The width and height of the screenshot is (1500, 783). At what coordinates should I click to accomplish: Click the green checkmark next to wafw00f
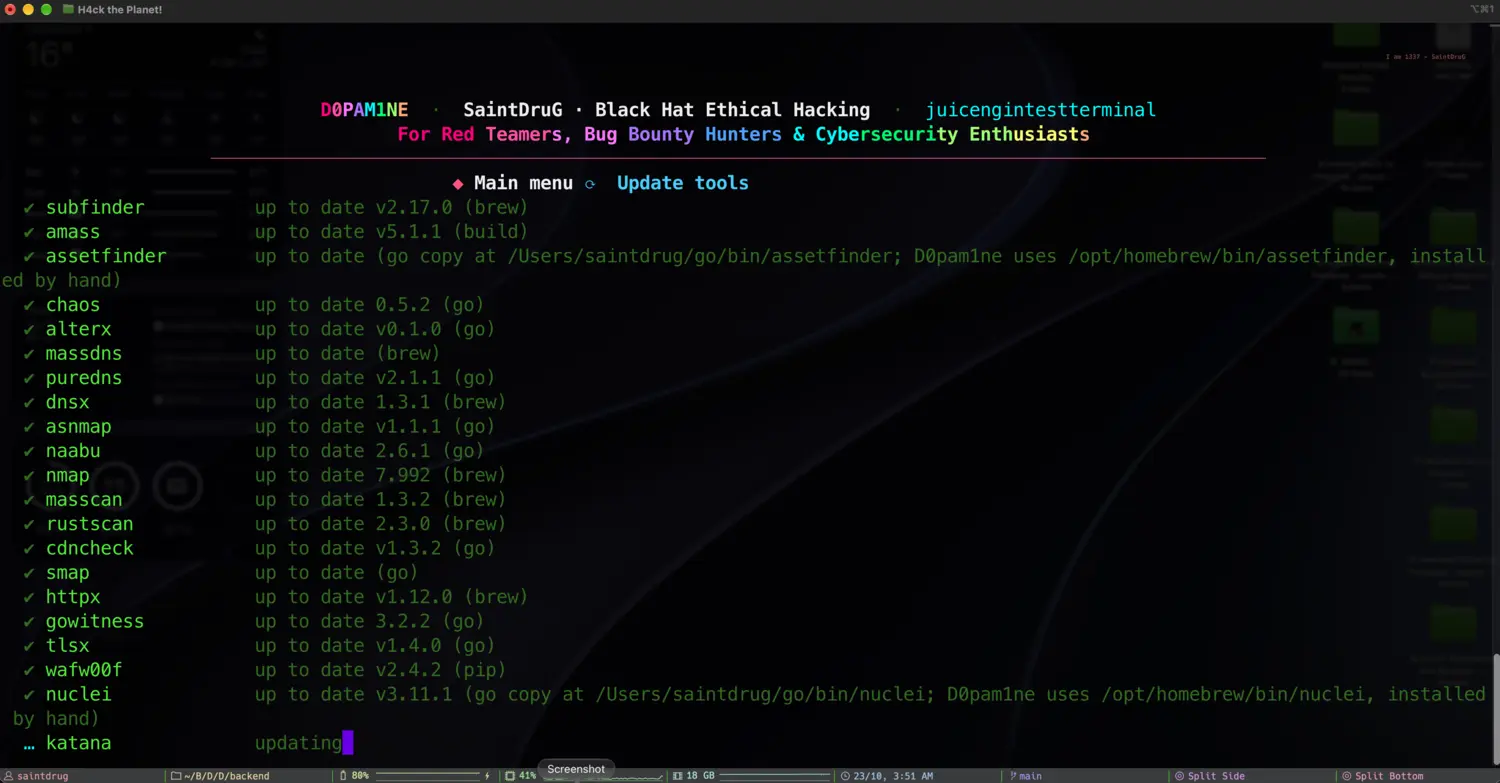(x=29, y=670)
